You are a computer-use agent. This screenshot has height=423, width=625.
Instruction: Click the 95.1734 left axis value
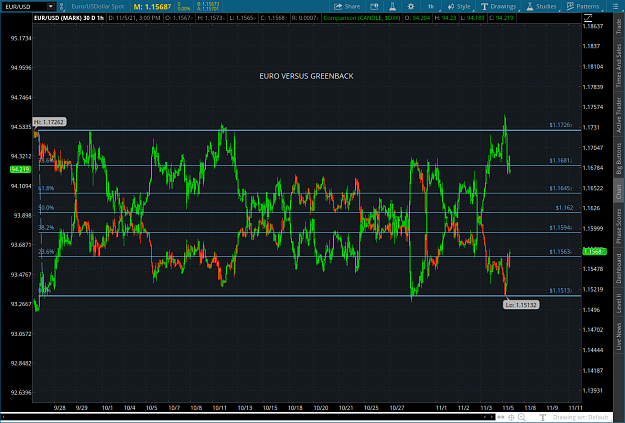pyautogui.click(x=21, y=38)
